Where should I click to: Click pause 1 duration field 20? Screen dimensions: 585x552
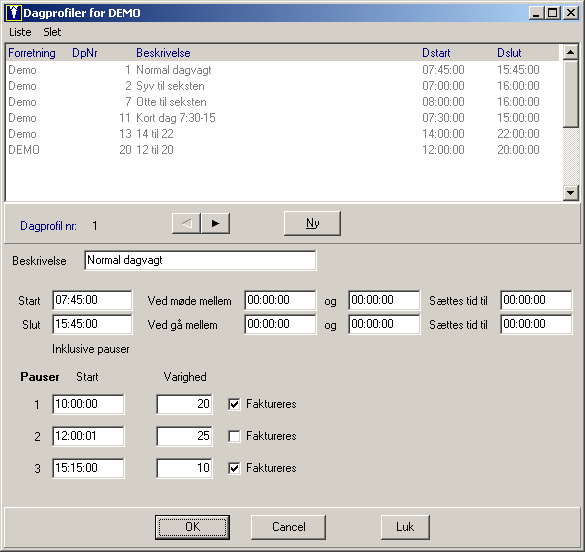(x=184, y=404)
